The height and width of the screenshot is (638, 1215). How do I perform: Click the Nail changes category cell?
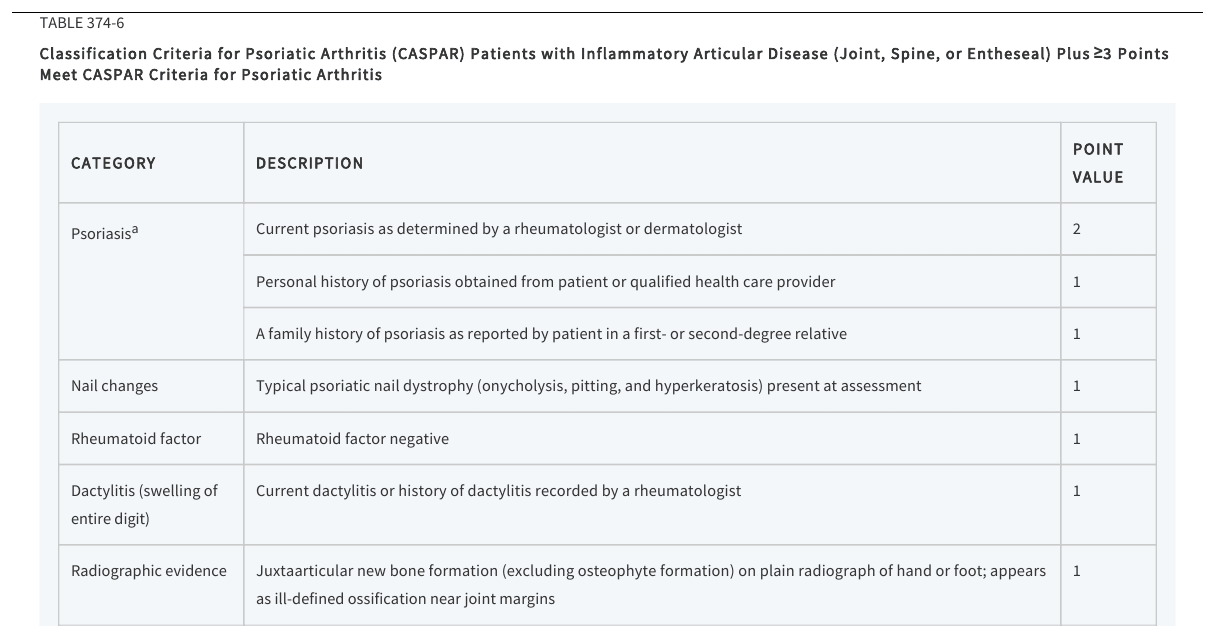pos(151,386)
